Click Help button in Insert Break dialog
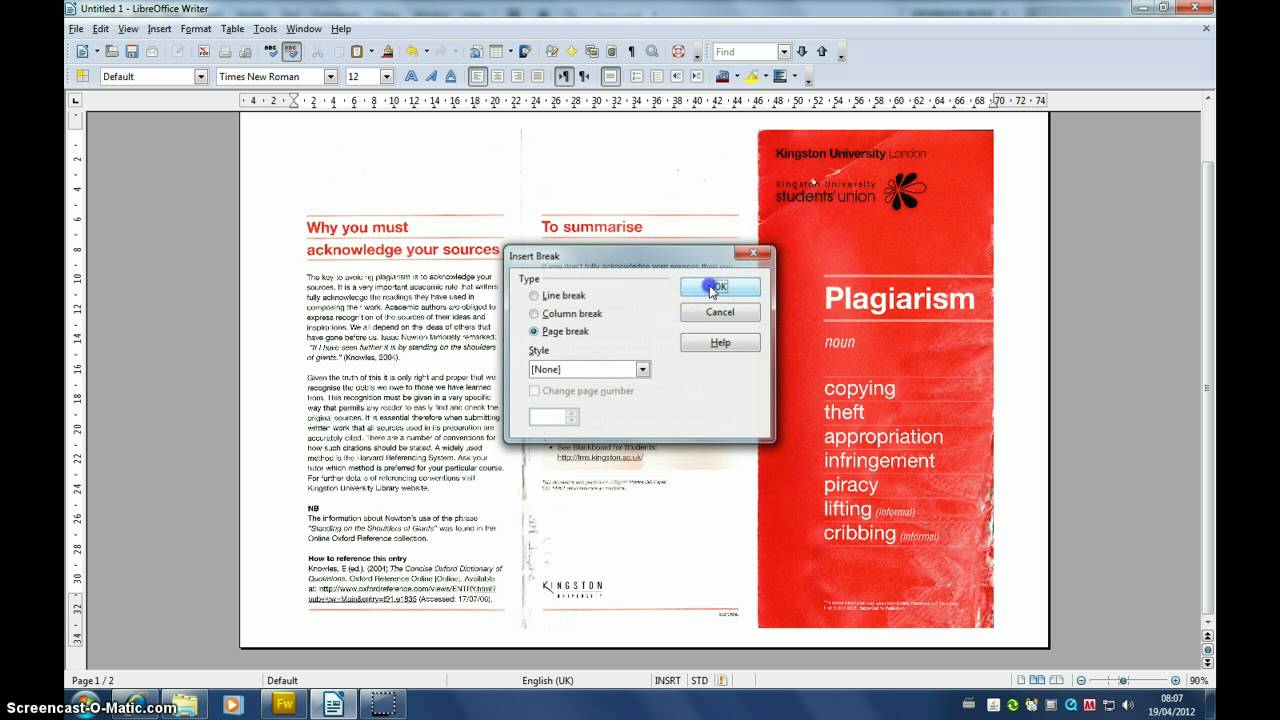 coord(720,343)
